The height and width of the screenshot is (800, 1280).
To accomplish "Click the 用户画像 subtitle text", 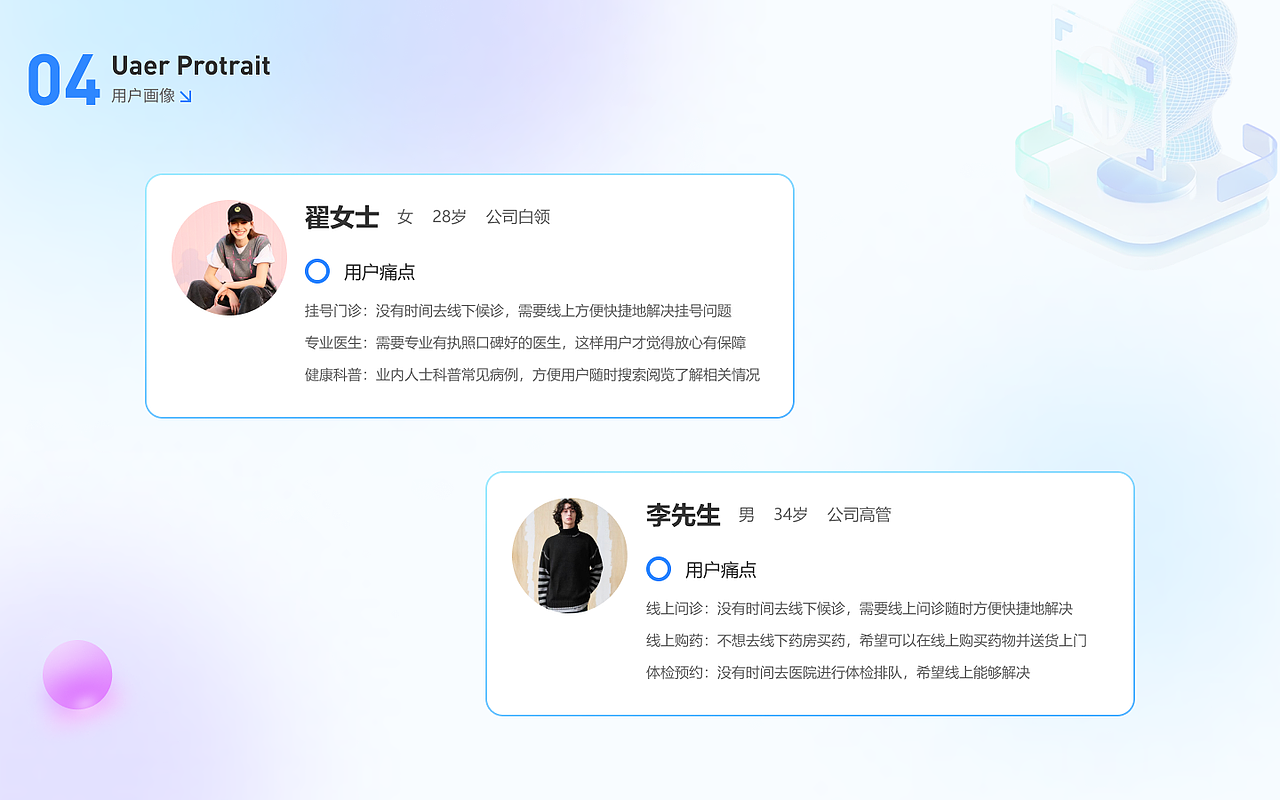I will point(143,96).
